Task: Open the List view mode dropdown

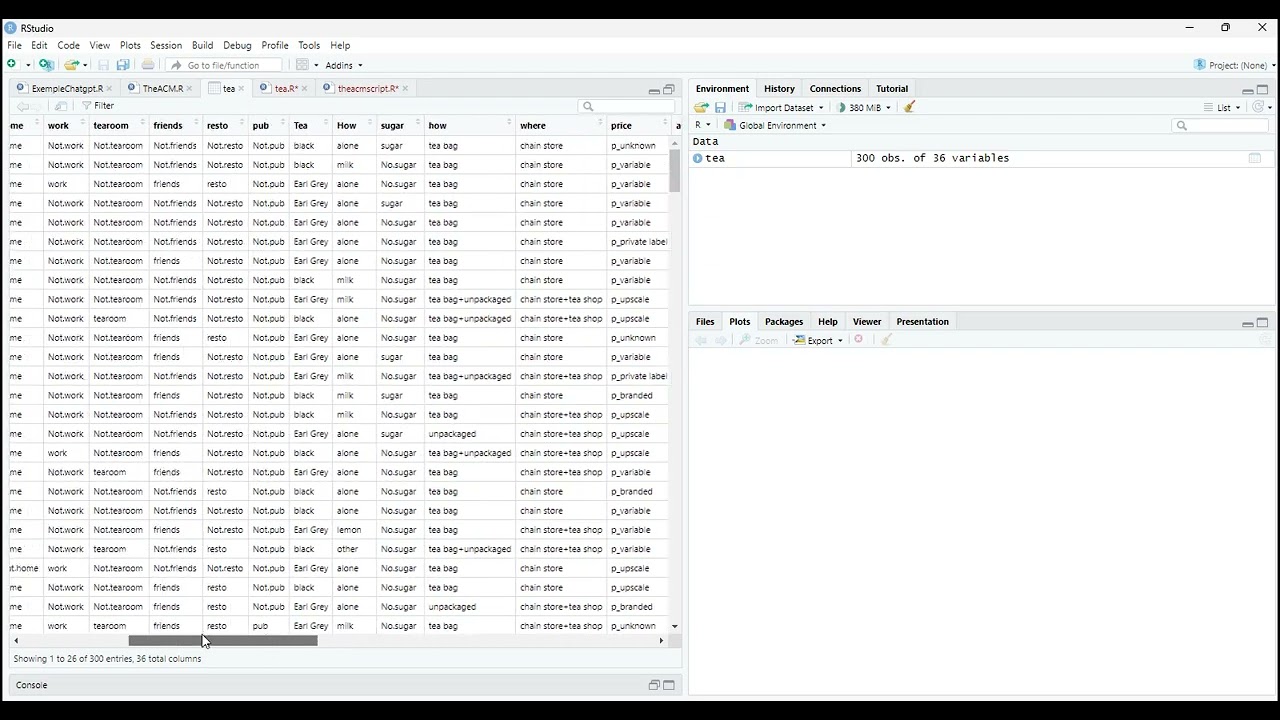Action: tap(1221, 107)
